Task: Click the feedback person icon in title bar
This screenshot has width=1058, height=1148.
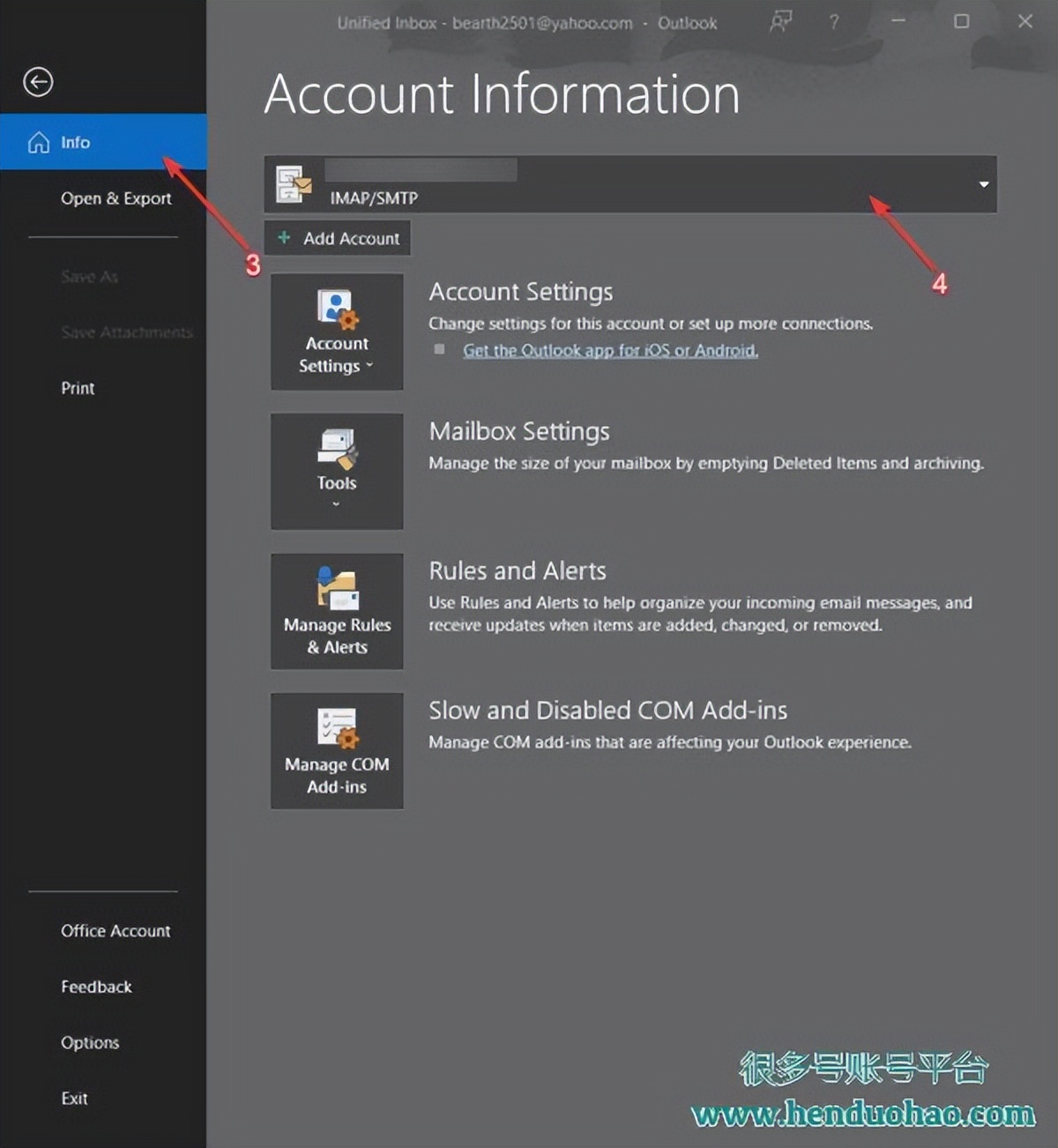Action: click(x=780, y=22)
